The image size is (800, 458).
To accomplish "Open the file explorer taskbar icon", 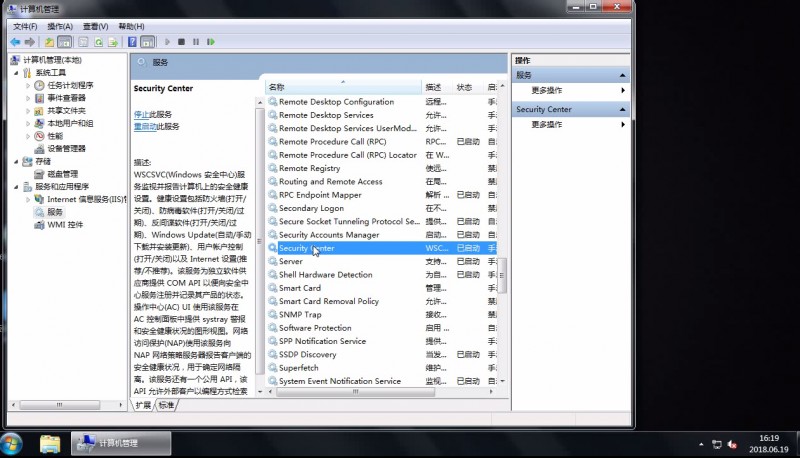I will click(50, 444).
